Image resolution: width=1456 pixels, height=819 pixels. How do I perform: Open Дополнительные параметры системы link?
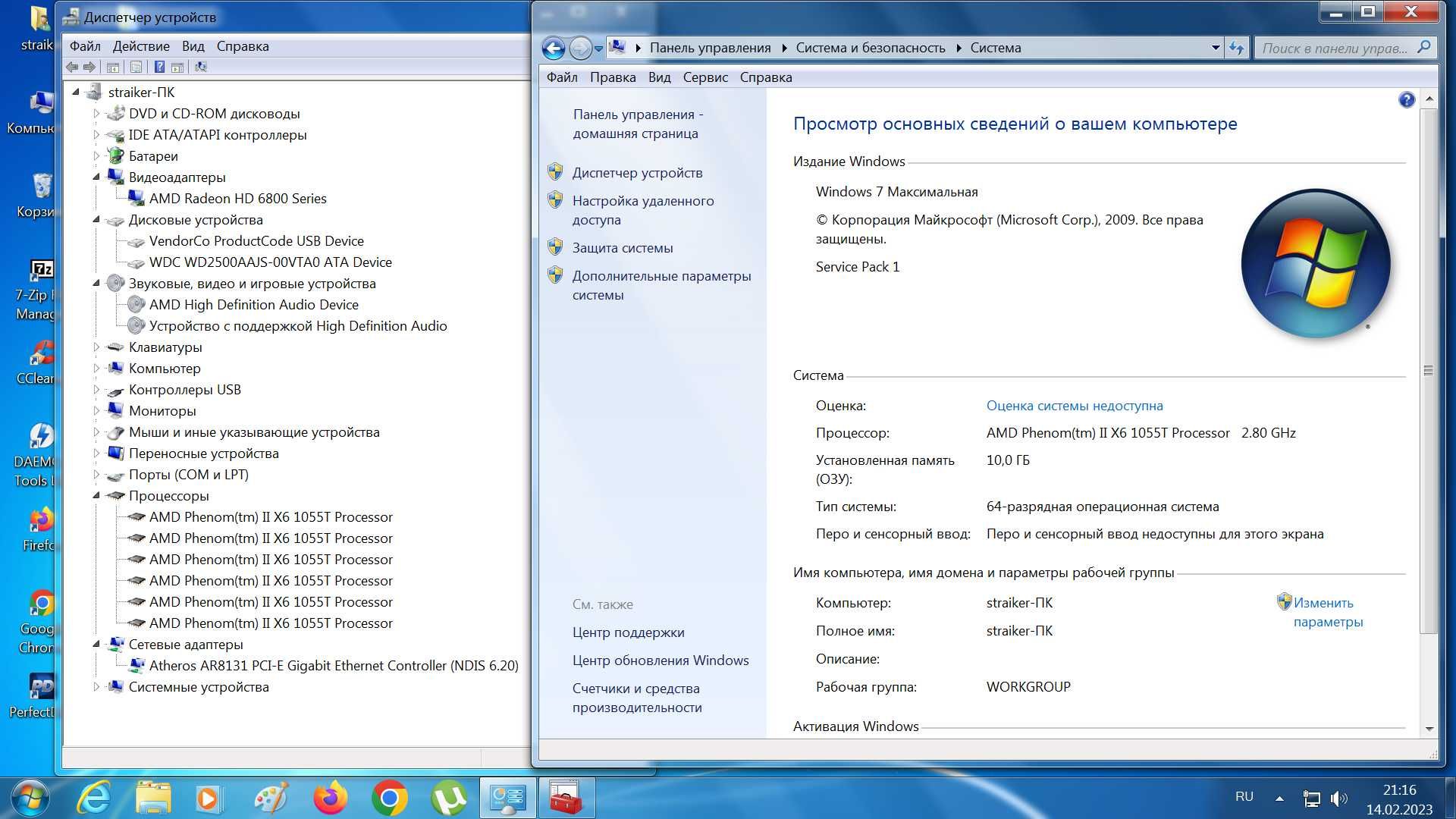click(x=662, y=285)
